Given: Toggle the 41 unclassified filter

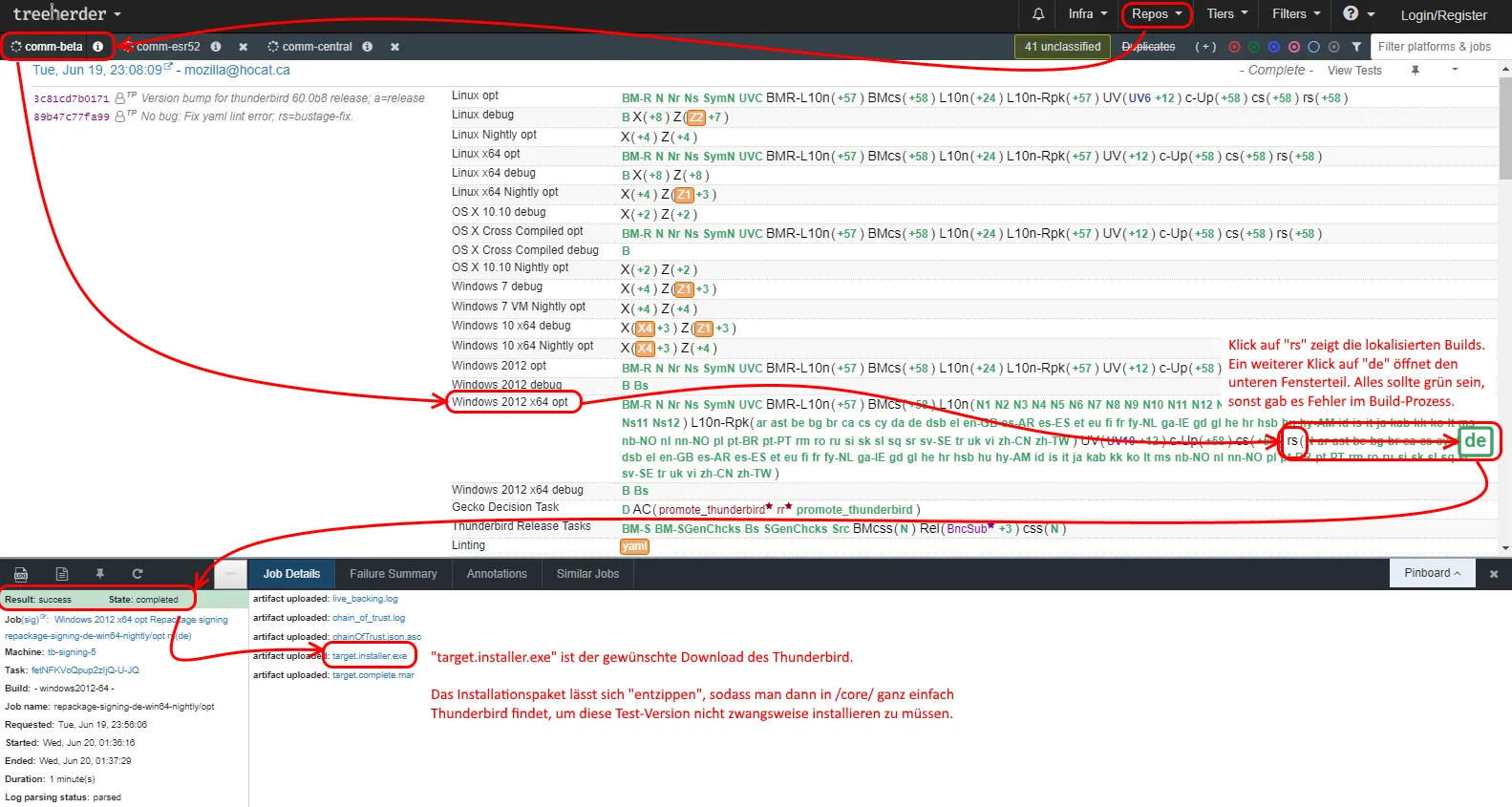Looking at the screenshot, I should click(1062, 46).
